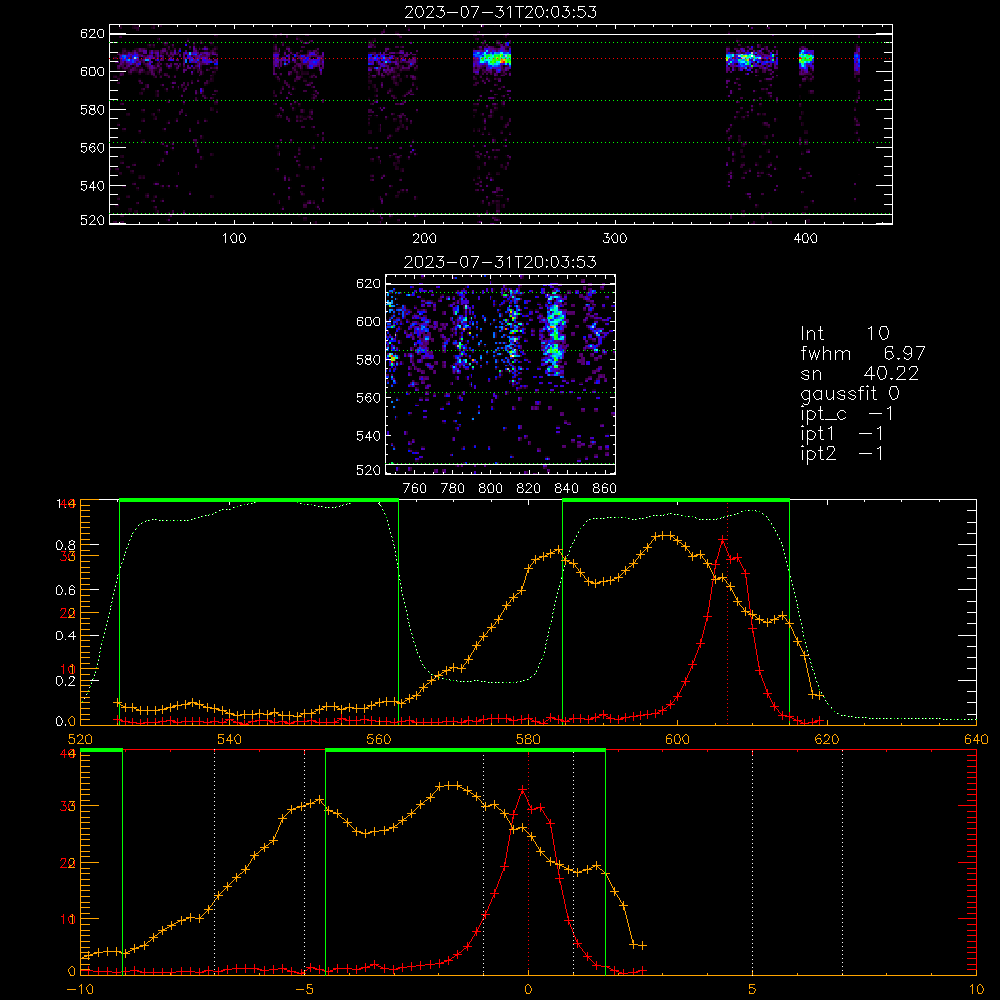Click the 'ipt_c -1' line

click(x=848, y=414)
